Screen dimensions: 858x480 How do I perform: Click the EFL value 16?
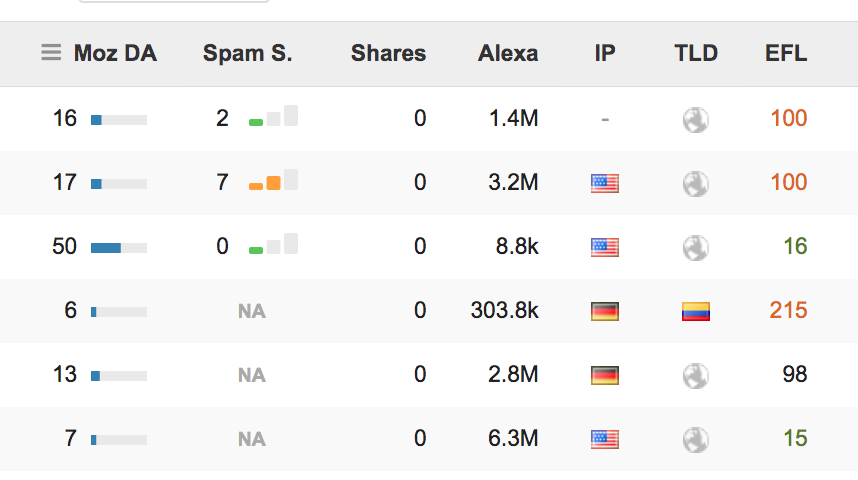coord(795,246)
